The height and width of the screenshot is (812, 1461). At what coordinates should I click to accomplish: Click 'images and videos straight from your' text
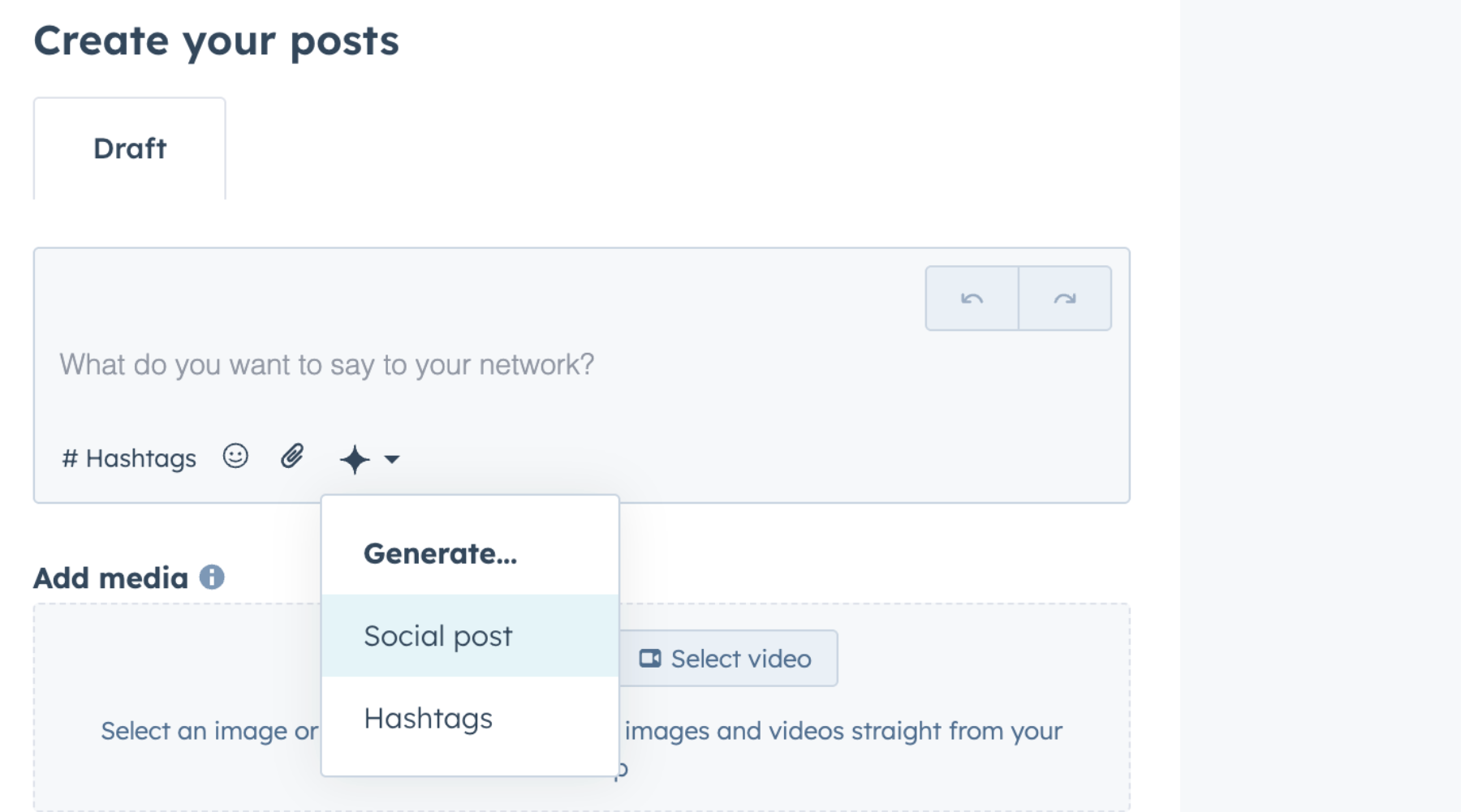pos(843,731)
